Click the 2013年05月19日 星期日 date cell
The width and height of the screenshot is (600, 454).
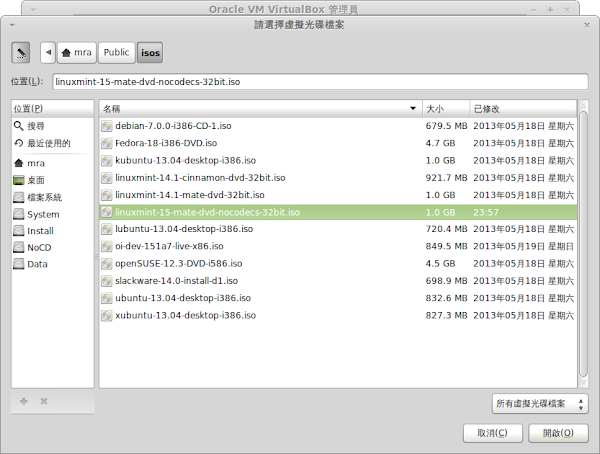(x=523, y=246)
